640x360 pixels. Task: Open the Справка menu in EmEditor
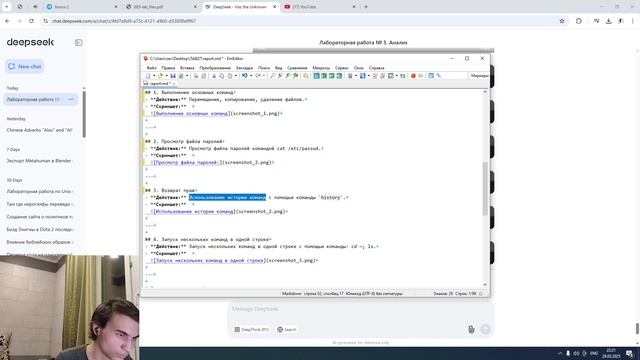pos(376,68)
